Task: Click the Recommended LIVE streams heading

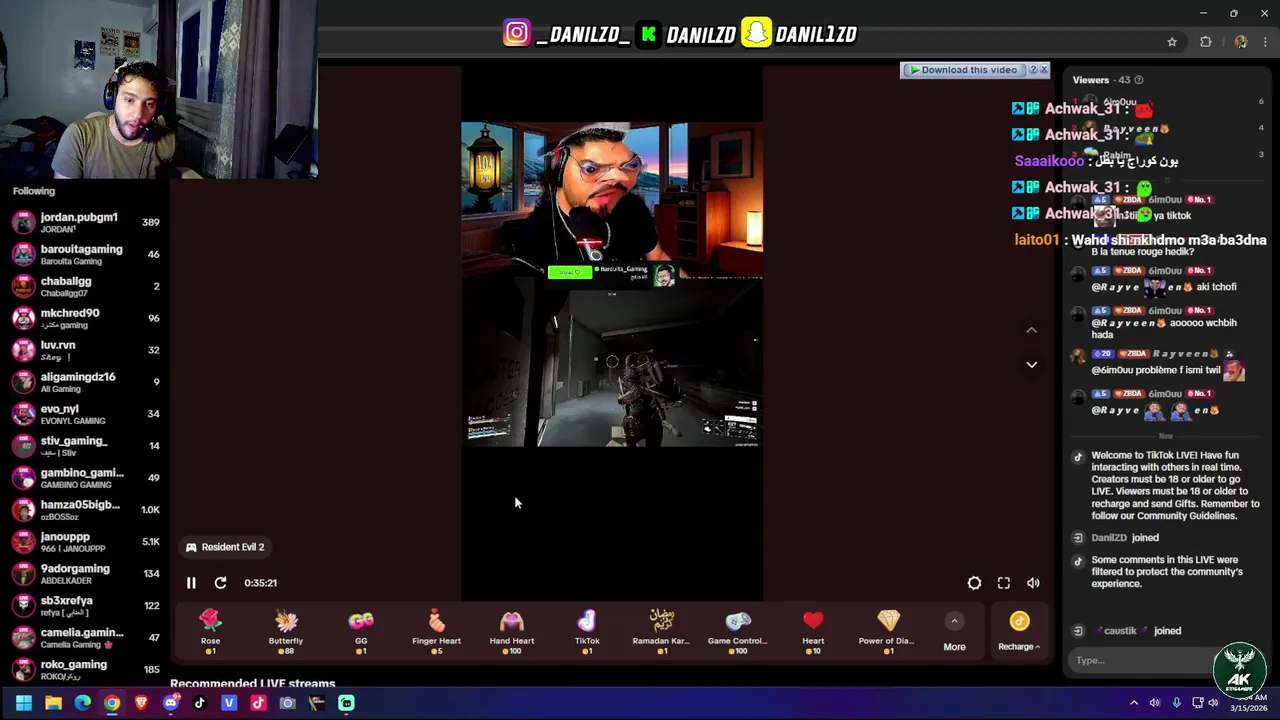Action: coord(252,684)
